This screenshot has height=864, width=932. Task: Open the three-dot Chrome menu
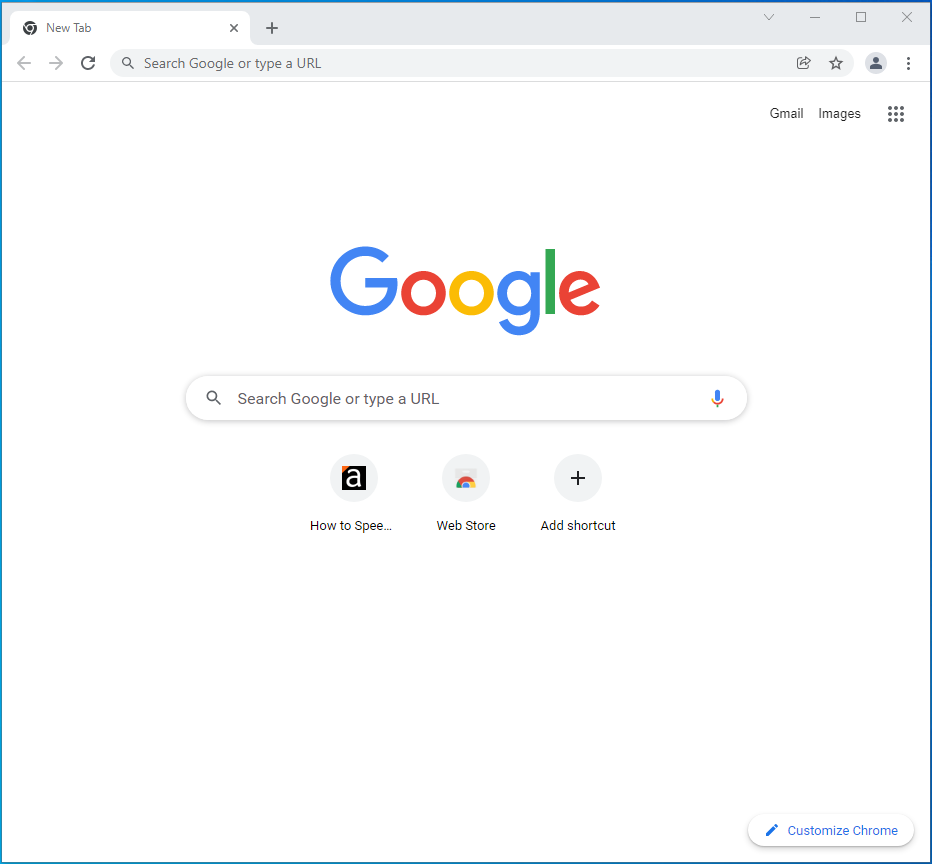tap(909, 62)
